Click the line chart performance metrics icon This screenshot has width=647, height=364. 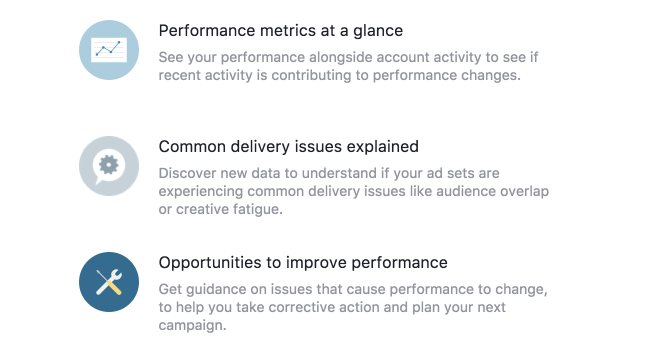(109, 50)
